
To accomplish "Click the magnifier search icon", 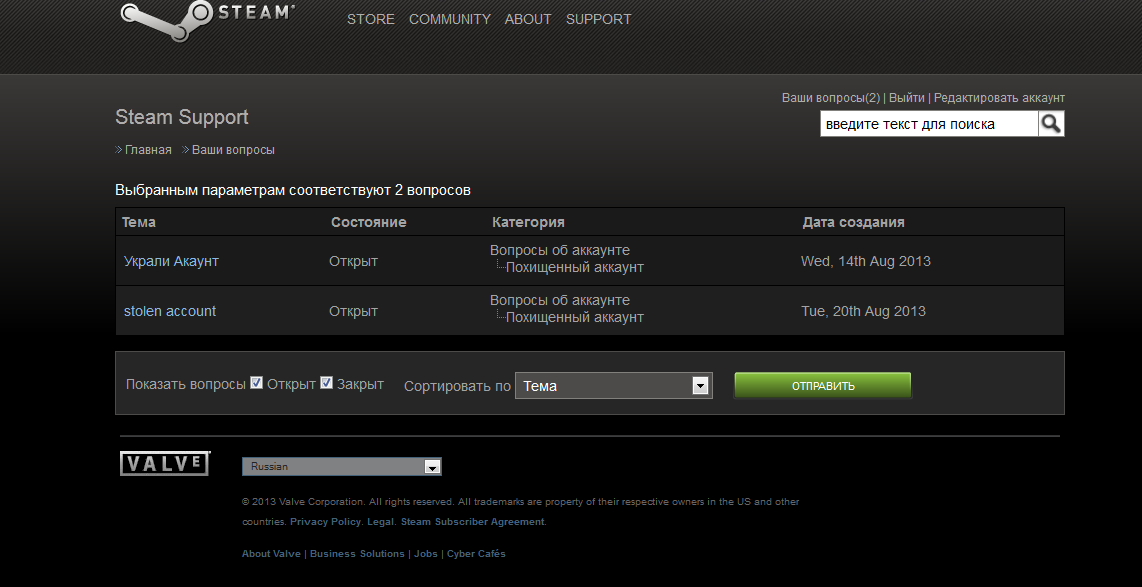I will click(x=1051, y=124).
